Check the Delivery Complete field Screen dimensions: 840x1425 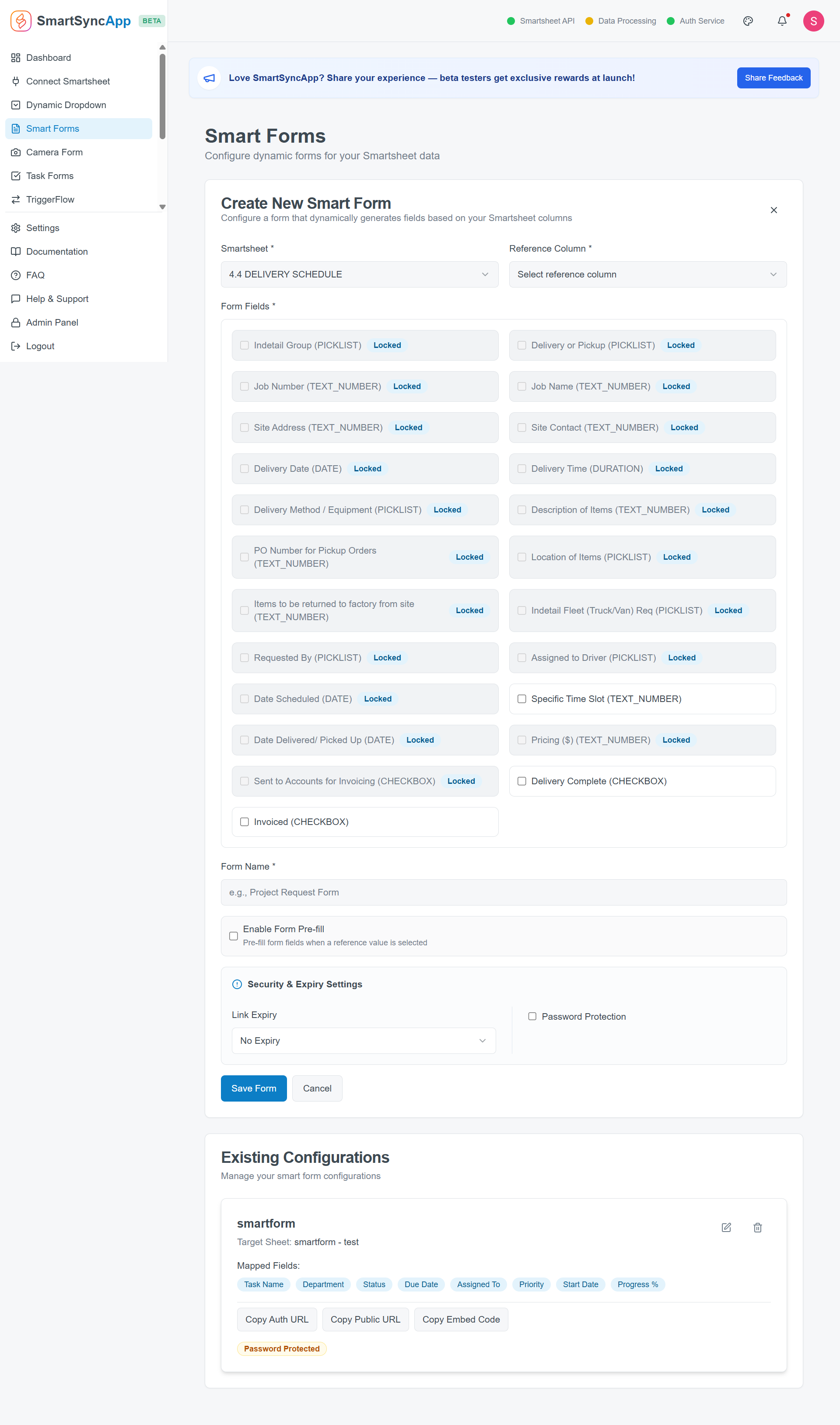[x=522, y=781]
